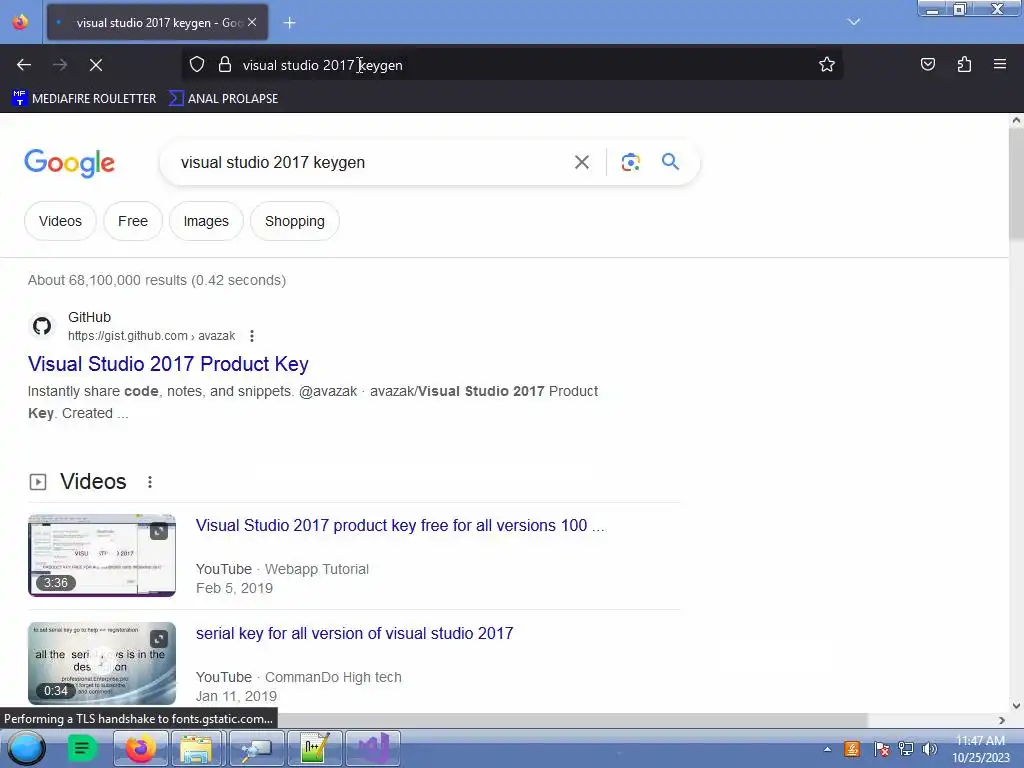
Task: Click YouTube · Webapp Tutorial source text
Action: 282,569
